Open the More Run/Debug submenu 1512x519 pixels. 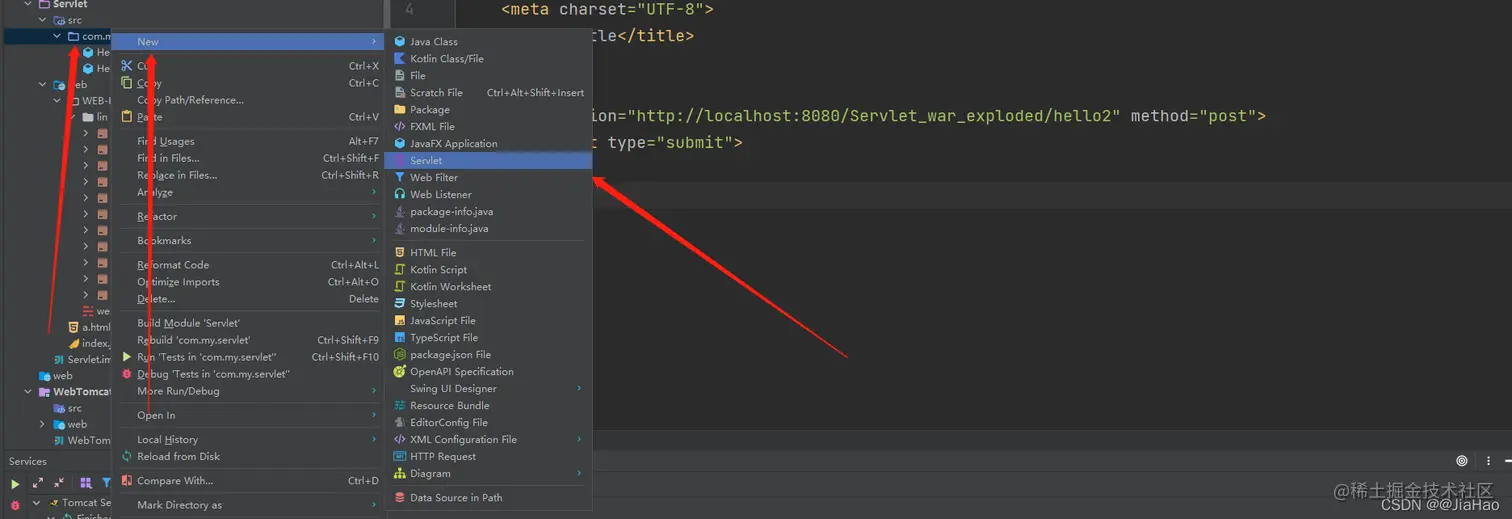[248, 391]
